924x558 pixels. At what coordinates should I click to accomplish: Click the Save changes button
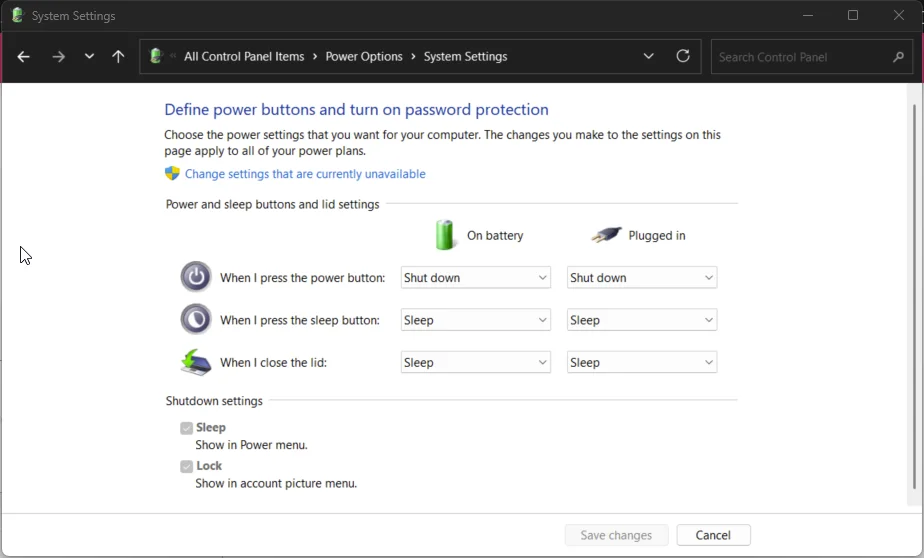(x=616, y=535)
